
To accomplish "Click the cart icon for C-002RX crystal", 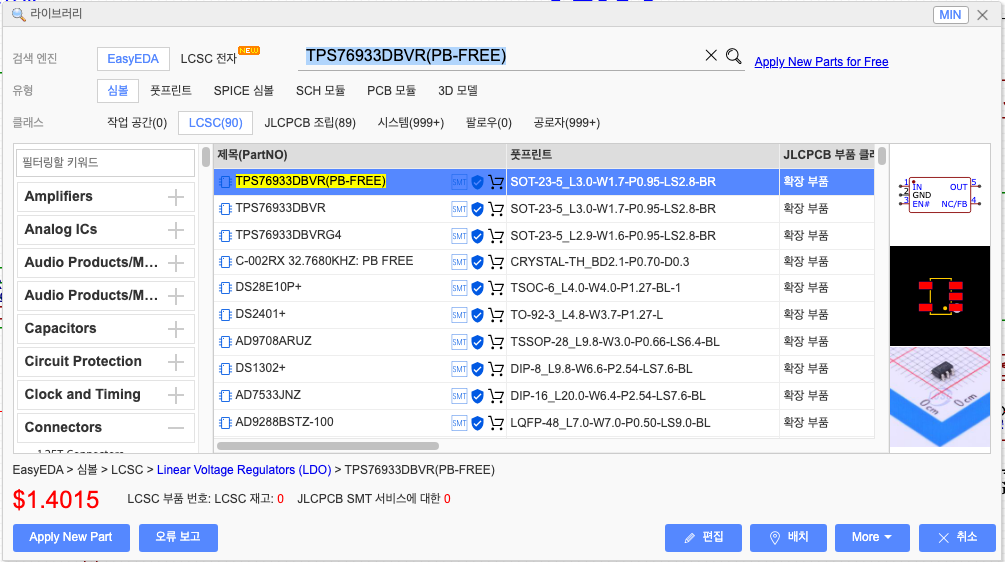I will point(495,262).
